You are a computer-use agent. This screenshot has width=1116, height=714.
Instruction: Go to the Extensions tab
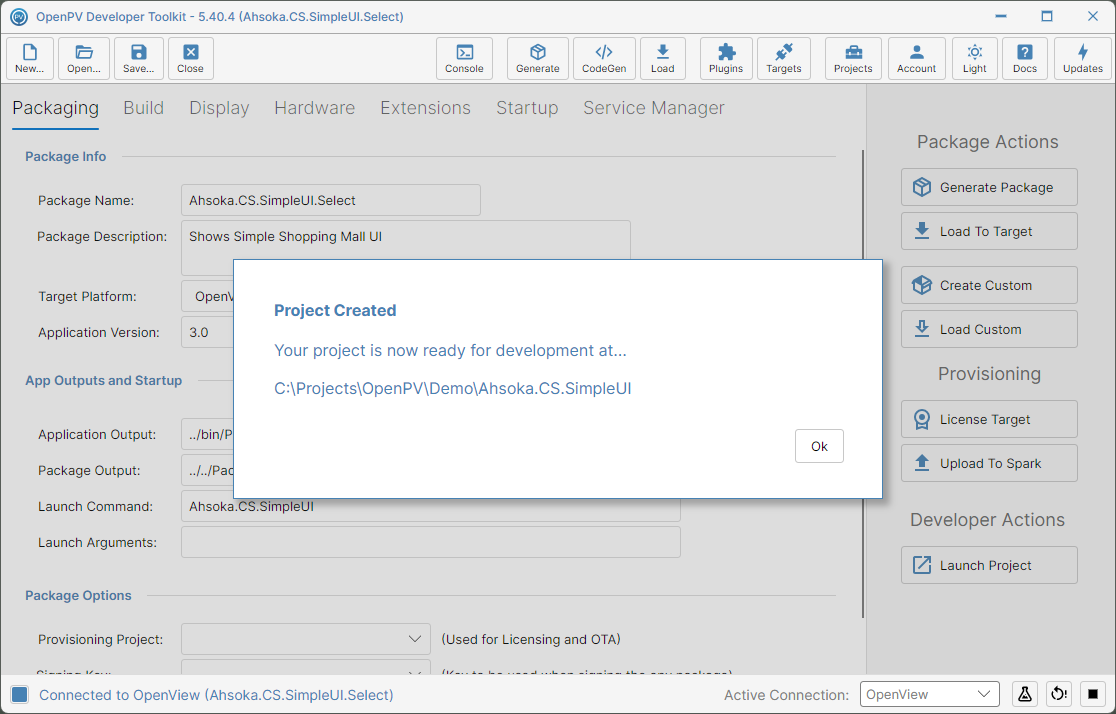426,108
